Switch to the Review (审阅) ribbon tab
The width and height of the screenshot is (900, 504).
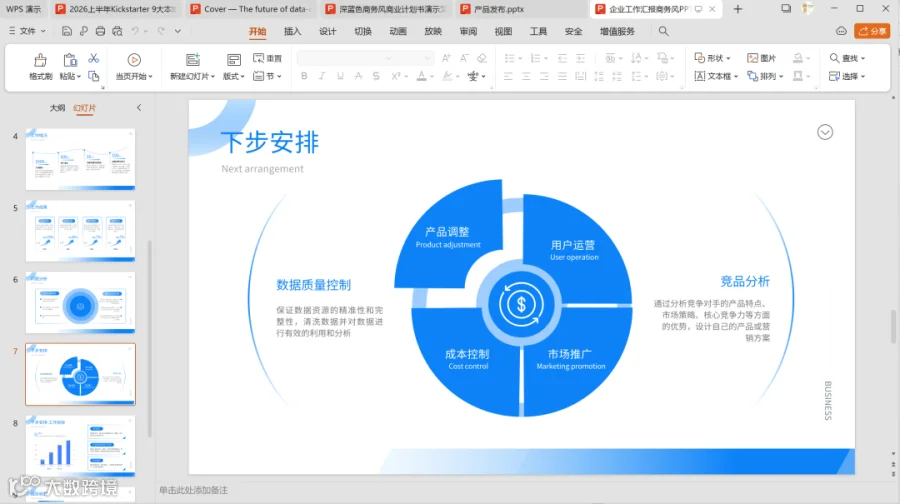[x=468, y=31]
